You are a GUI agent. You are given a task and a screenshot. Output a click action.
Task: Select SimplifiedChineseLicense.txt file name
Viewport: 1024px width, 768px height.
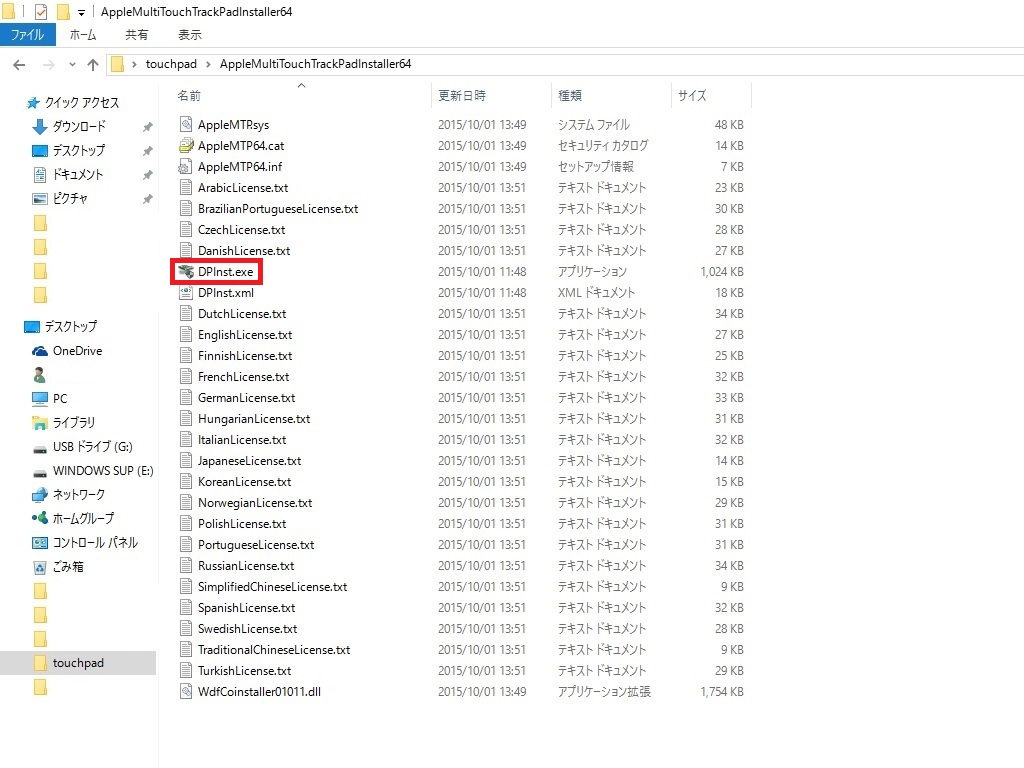(x=272, y=587)
